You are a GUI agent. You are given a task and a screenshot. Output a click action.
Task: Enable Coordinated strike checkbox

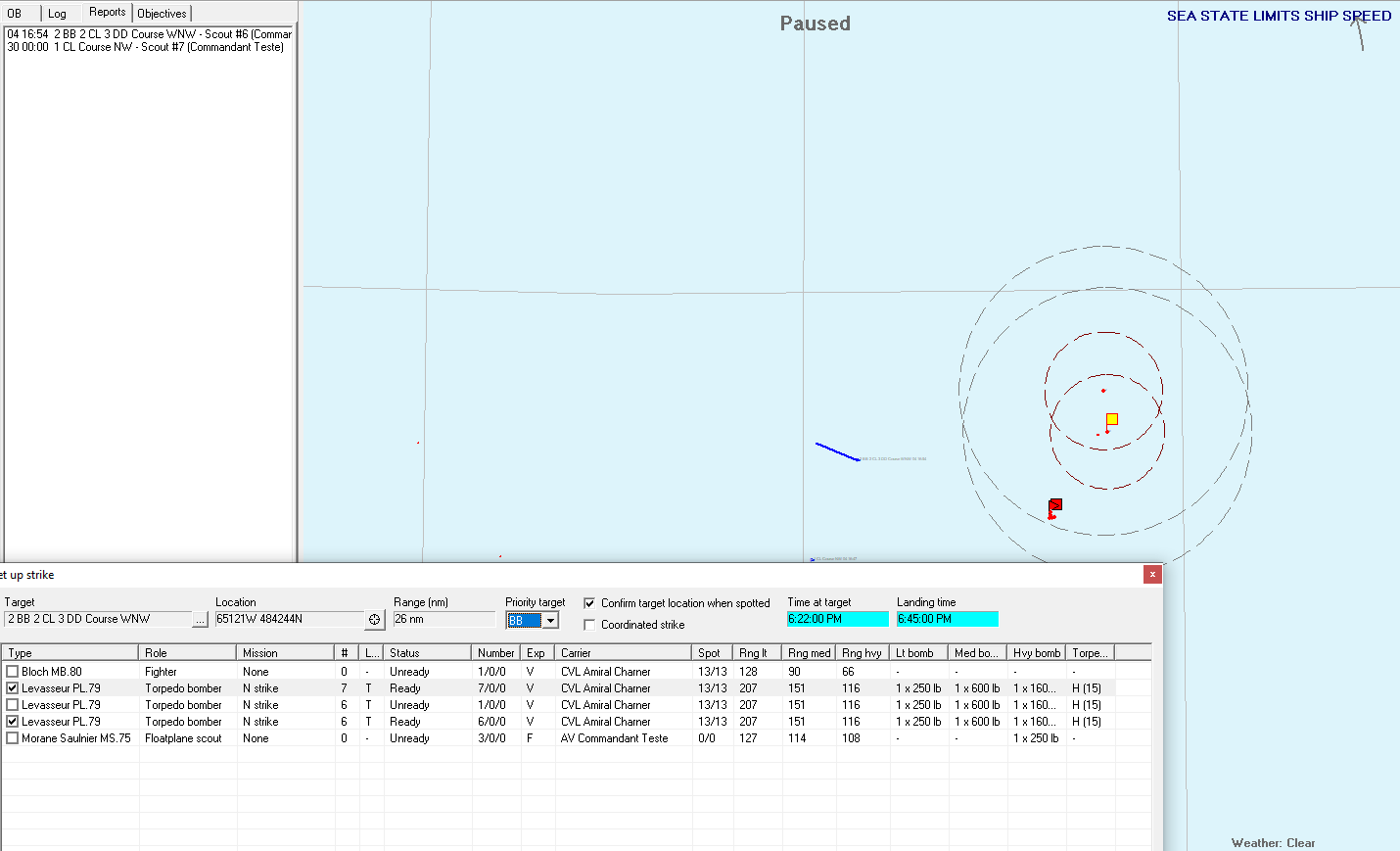(589, 625)
